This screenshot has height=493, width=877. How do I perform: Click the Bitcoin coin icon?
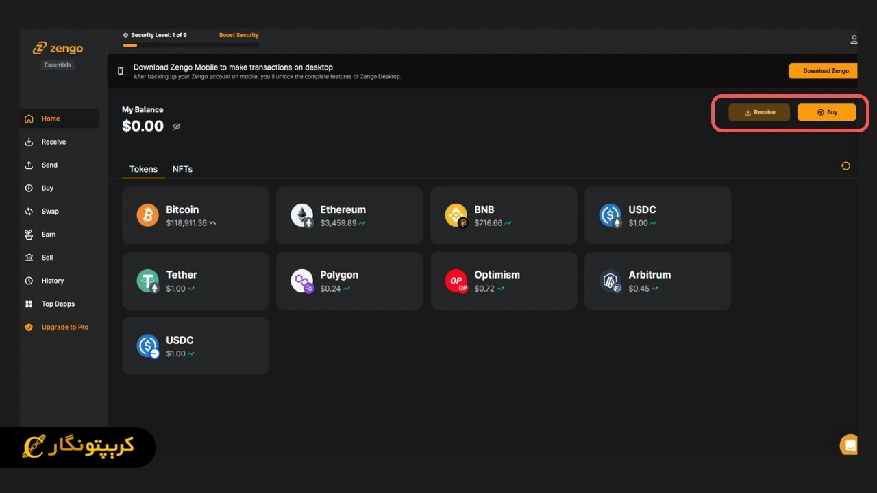point(148,215)
